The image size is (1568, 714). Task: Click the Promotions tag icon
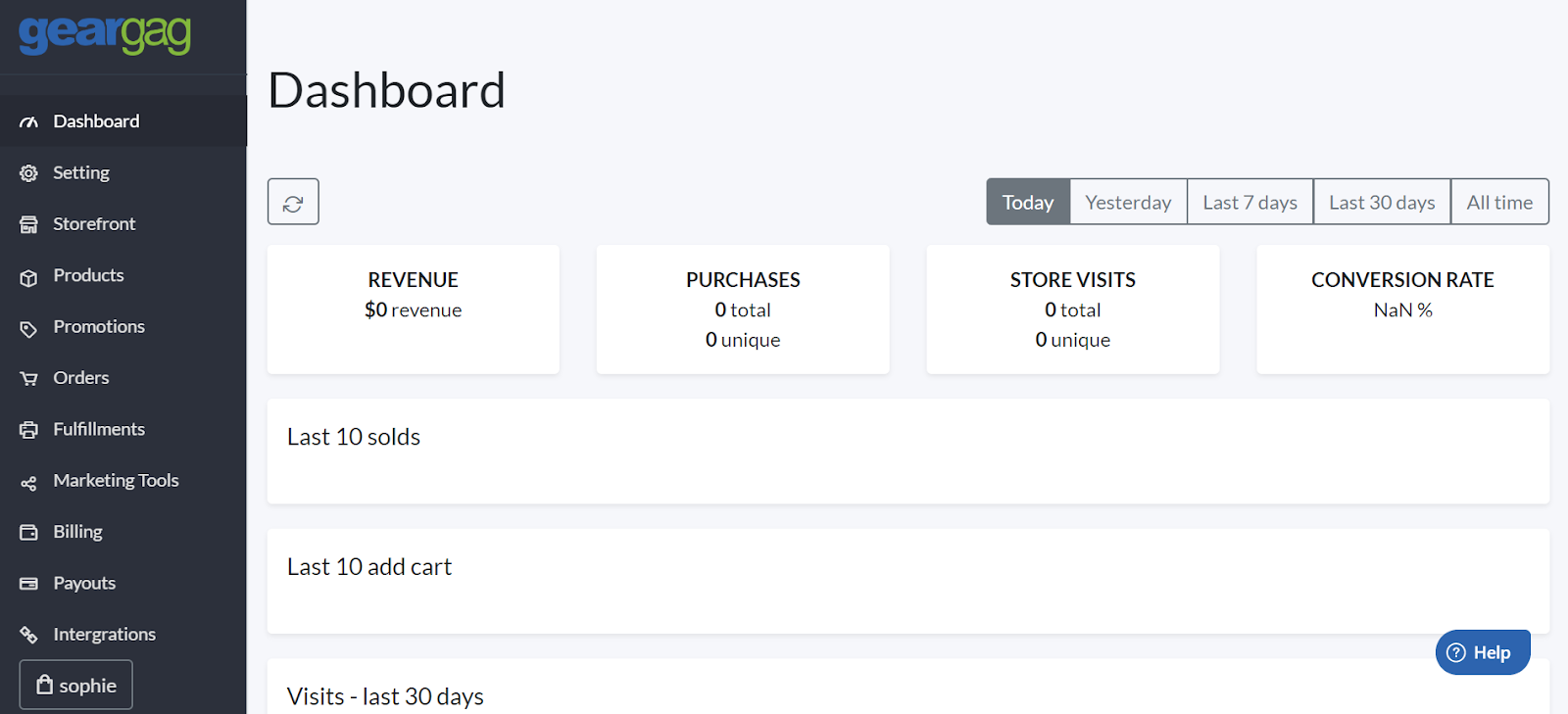[28, 328]
